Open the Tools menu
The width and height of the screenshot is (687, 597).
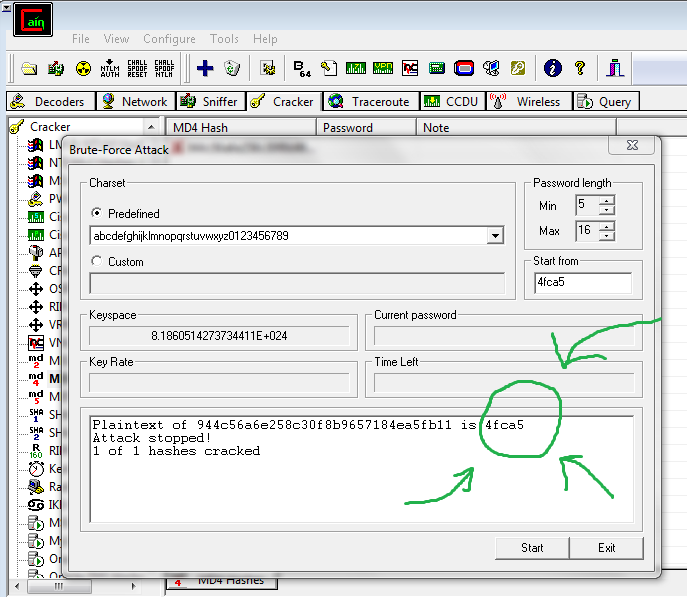click(x=224, y=39)
